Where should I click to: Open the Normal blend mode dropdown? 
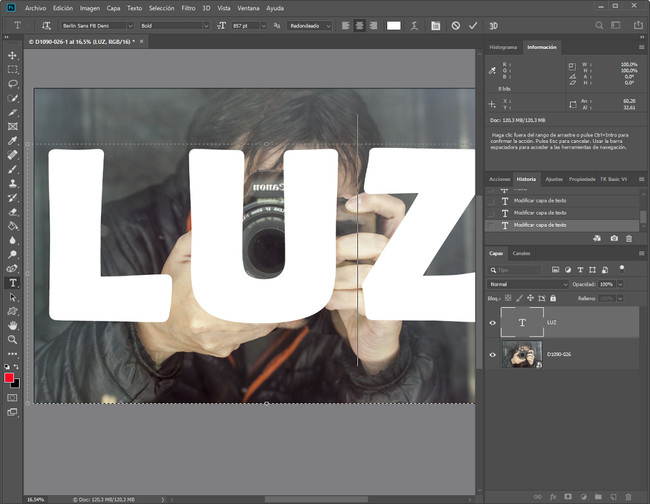tap(528, 284)
